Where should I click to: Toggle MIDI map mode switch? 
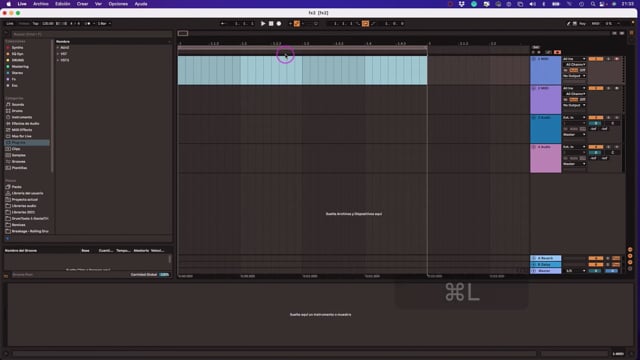(596, 24)
